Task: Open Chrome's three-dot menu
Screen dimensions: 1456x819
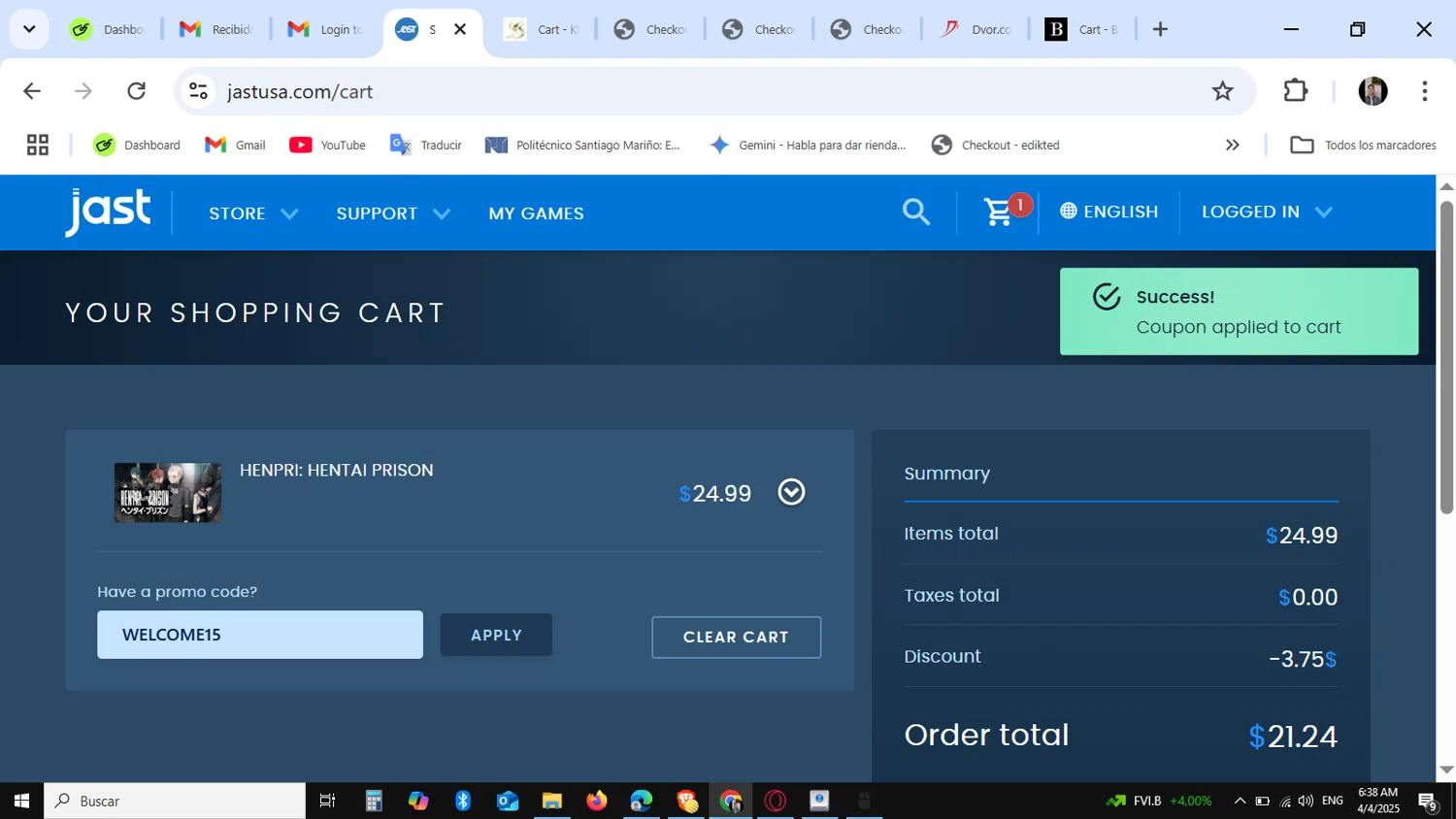Action: coord(1424,91)
